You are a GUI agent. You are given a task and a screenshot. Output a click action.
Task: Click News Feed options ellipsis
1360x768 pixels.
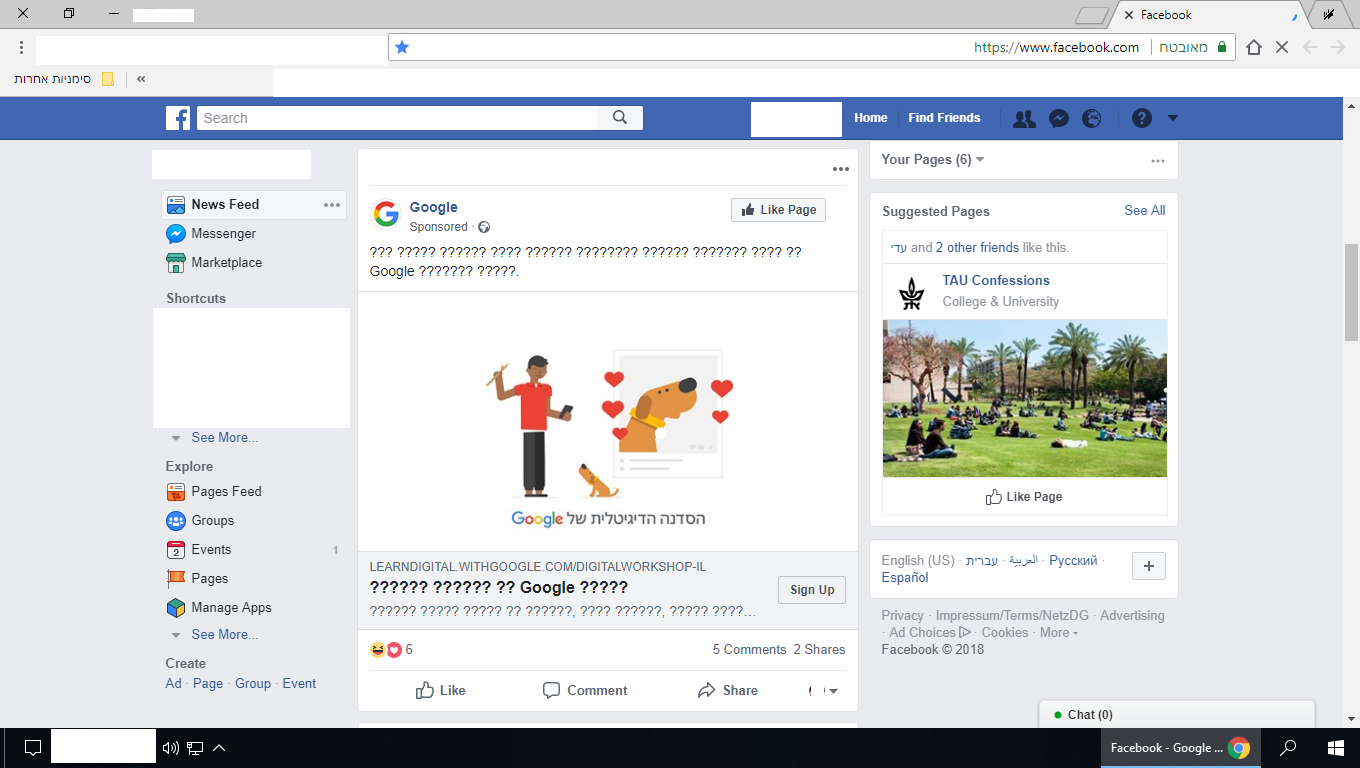(332, 205)
